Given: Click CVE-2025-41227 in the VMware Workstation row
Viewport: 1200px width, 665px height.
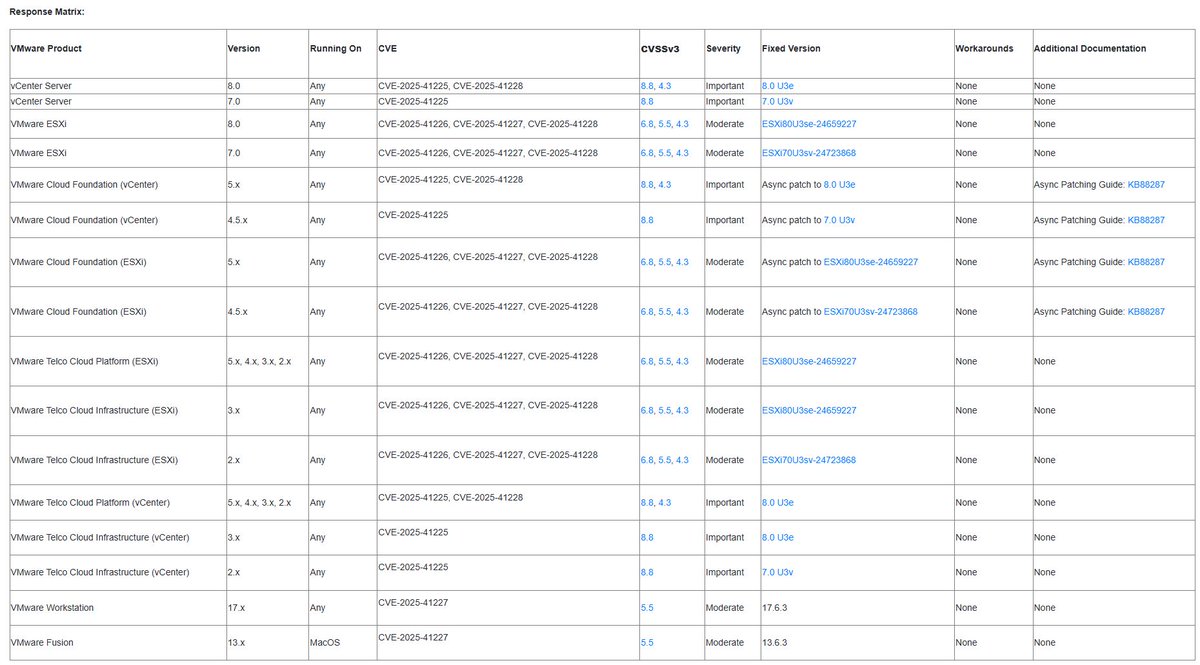Looking at the screenshot, I should [x=413, y=601].
